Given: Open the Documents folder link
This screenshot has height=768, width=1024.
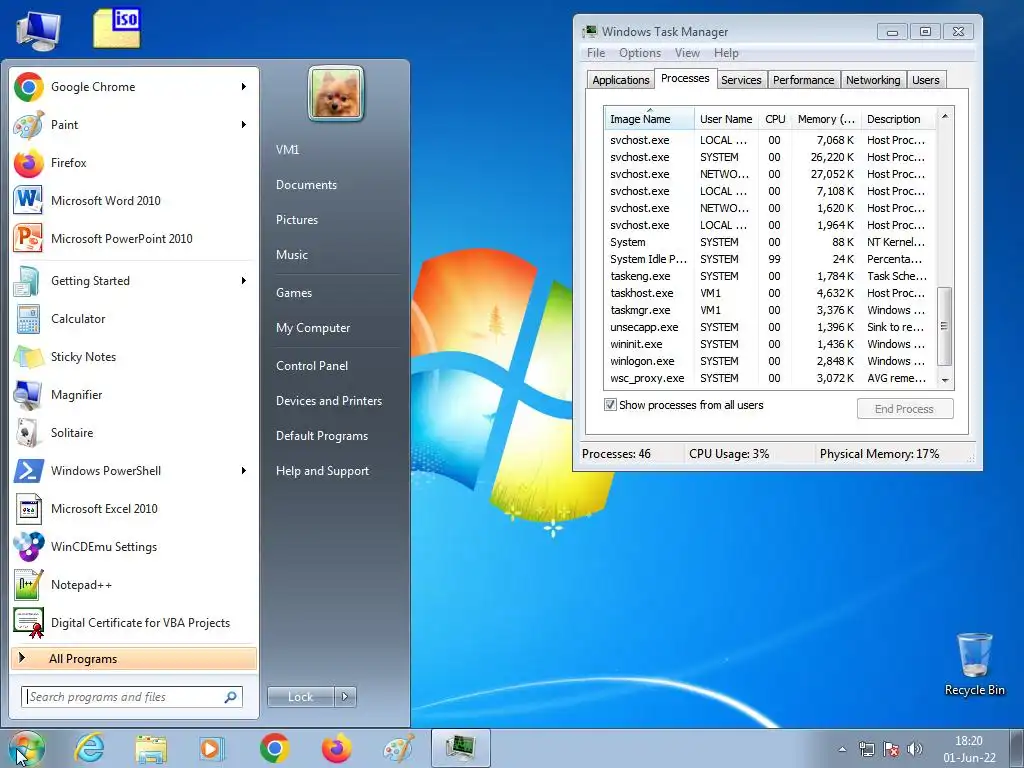Looking at the screenshot, I should [x=306, y=185].
